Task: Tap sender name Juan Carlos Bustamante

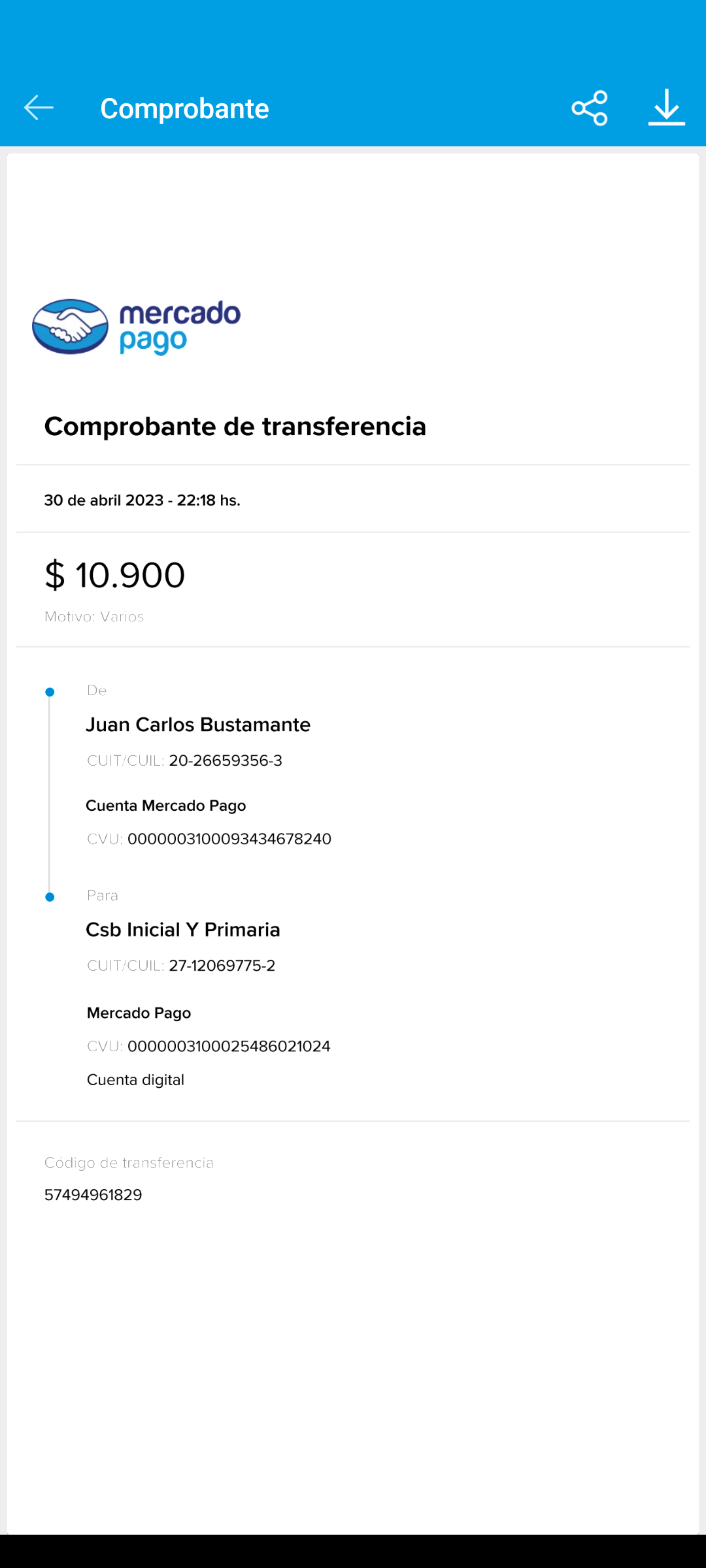Action: pos(198,725)
